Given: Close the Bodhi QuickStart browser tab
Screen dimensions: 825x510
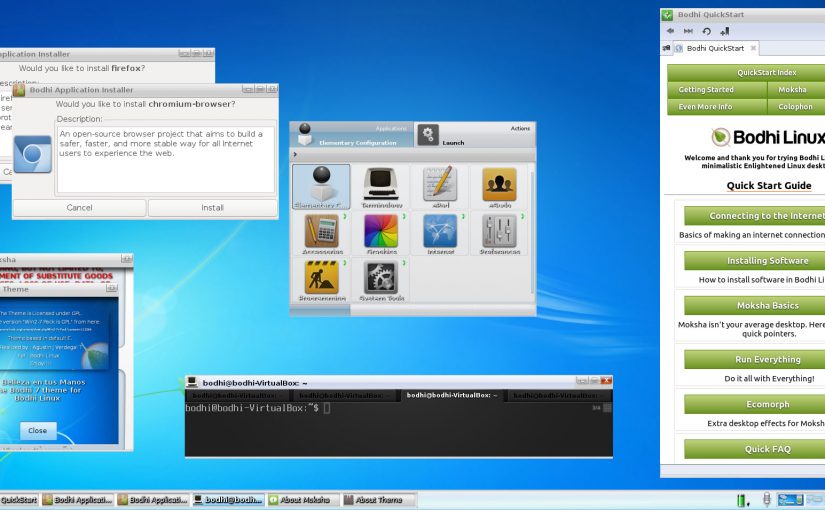Looking at the screenshot, I should (x=753, y=48).
